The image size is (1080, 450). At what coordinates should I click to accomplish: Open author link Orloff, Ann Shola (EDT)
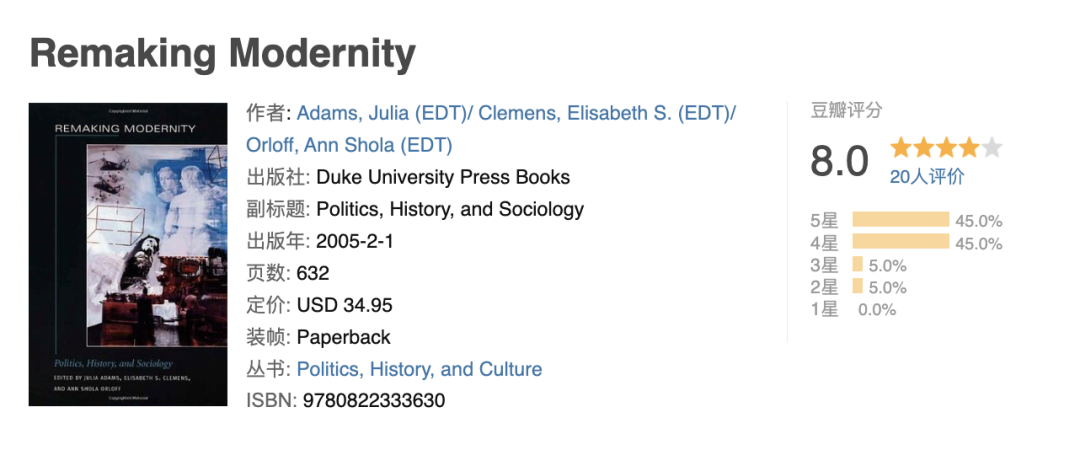coord(349,145)
